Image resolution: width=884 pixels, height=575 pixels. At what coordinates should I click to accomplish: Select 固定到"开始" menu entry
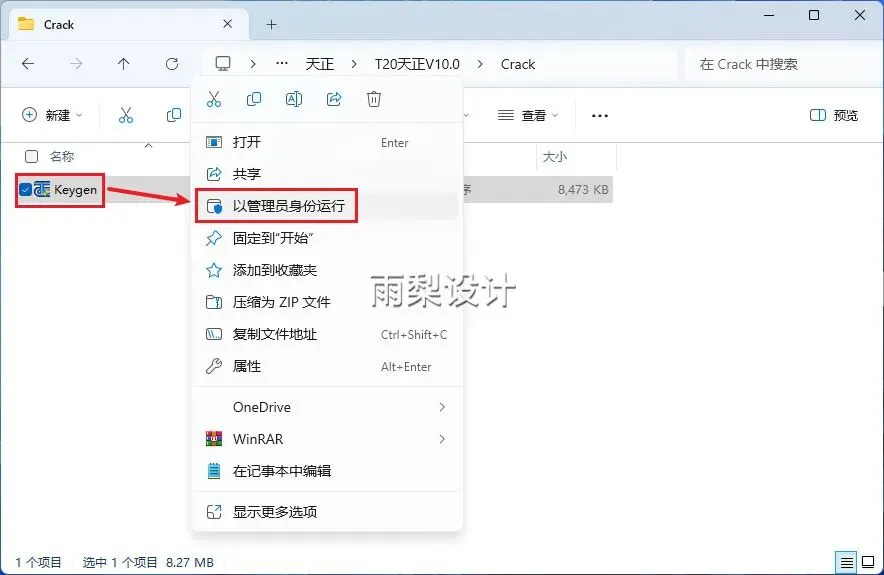click(x=327, y=238)
